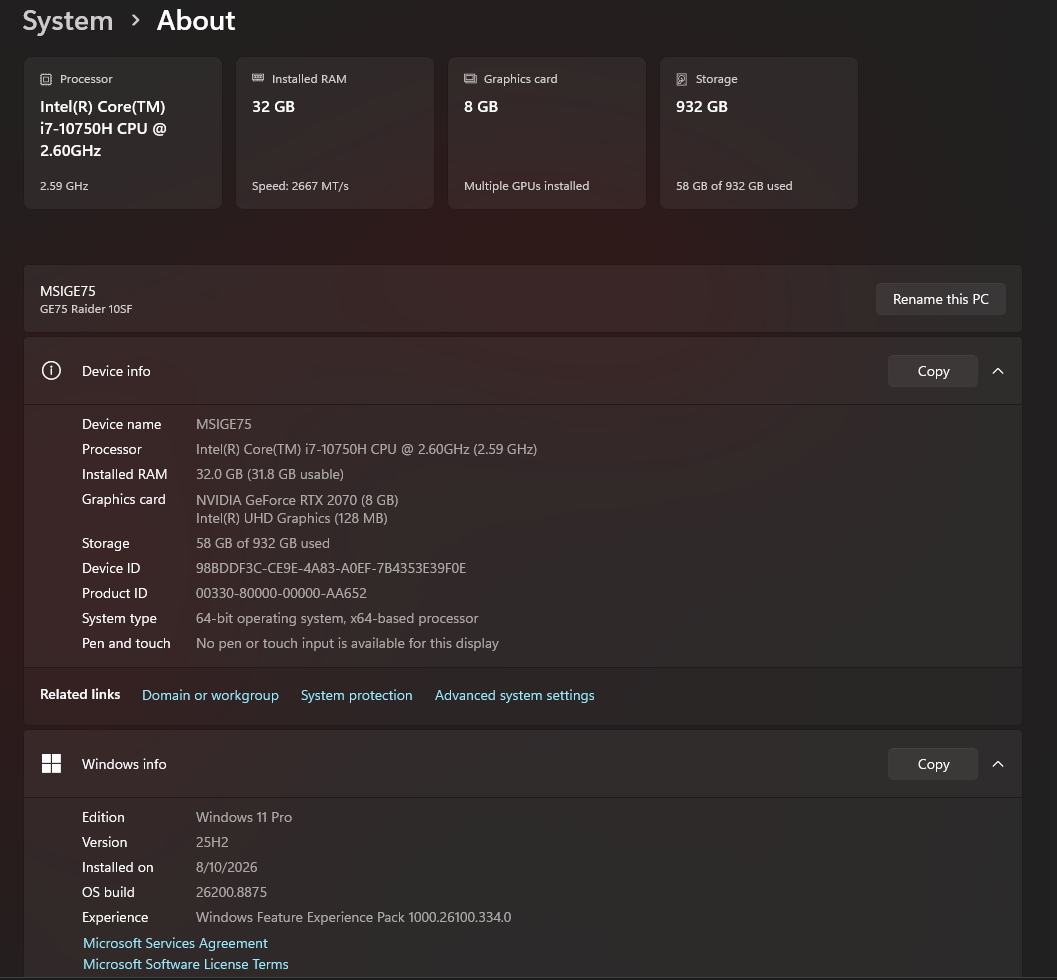This screenshot has height=980, width=1057.
Task: Click the Graphics card summary card
Action: pos(547,133)
